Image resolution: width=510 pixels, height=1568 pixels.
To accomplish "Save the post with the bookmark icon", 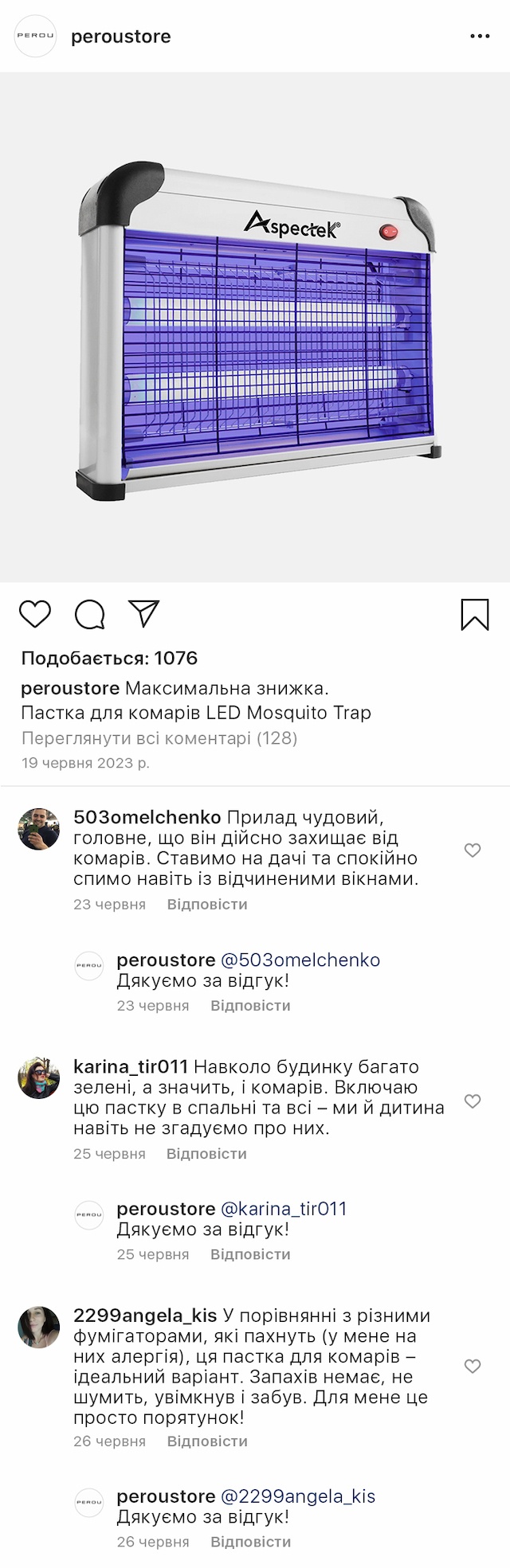I will (475, 615).
